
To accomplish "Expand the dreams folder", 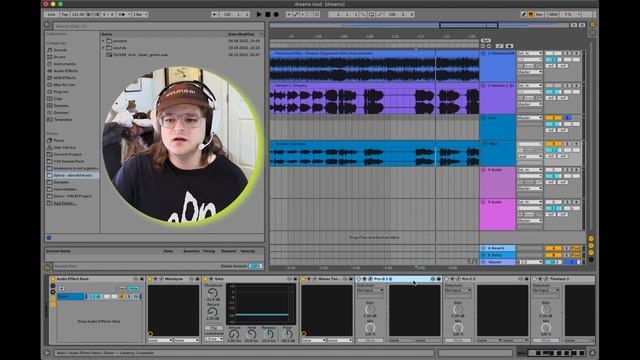I will coord(103,41).
